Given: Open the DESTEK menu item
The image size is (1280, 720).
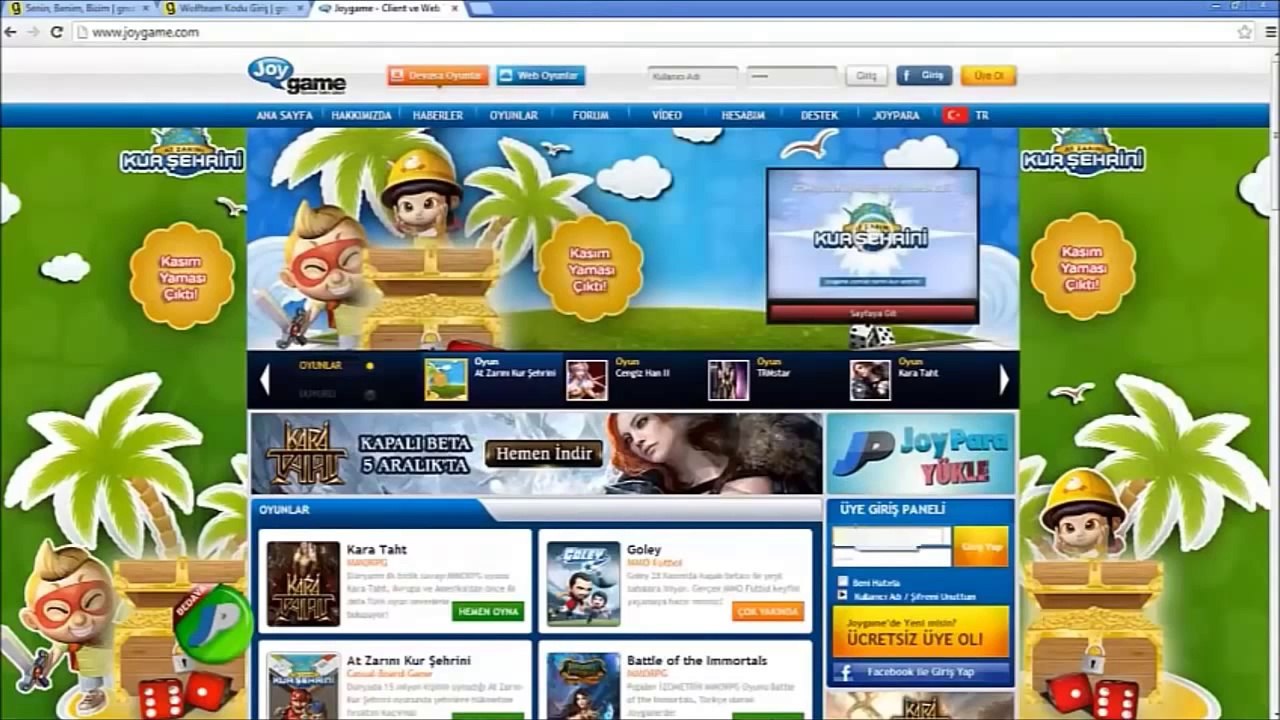Looking at the screenshot, I should (x=820, y=115).
